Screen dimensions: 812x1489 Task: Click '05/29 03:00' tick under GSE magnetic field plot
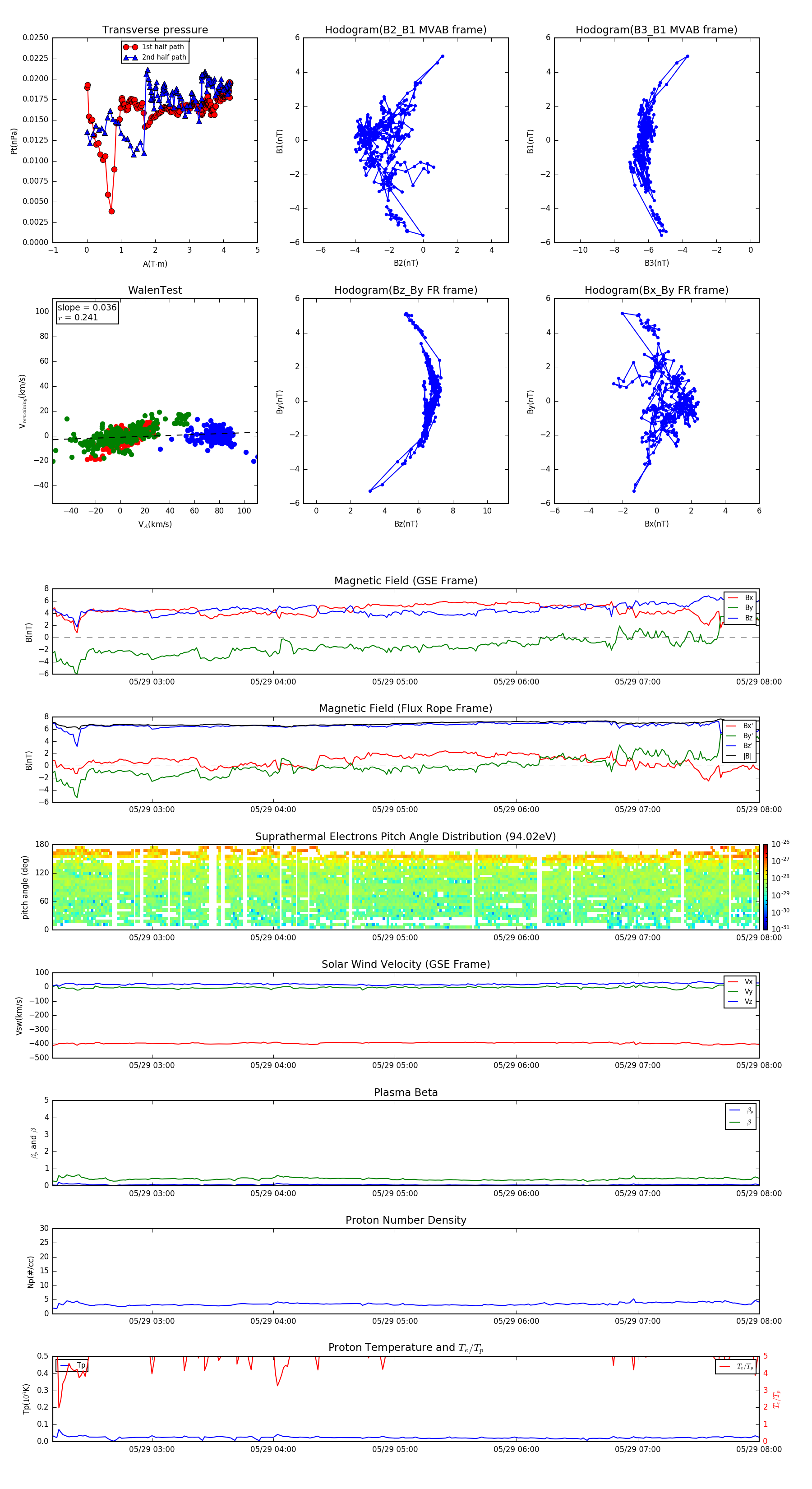click(x=152, y=682)
